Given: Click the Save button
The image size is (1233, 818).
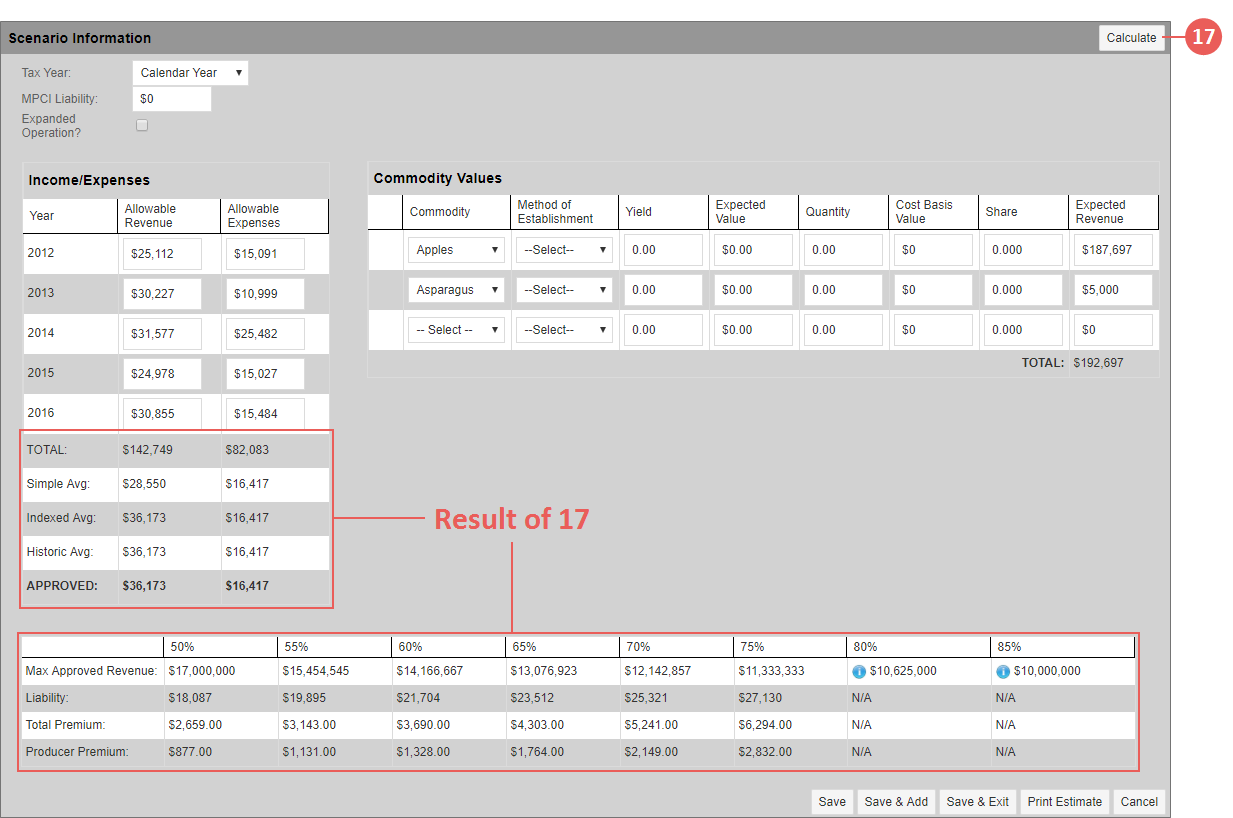Looking at the screenshot, I should coord(832,801).
